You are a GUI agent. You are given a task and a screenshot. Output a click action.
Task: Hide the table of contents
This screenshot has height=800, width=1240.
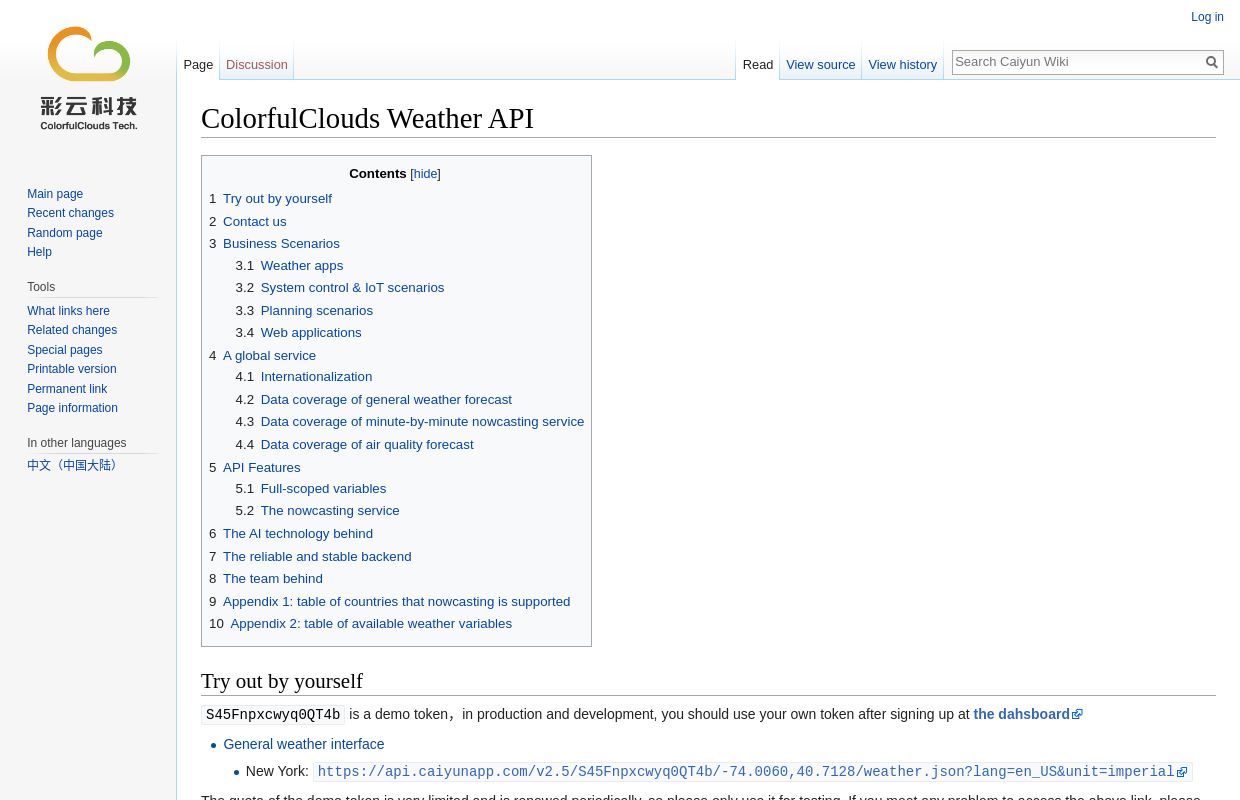(x=425, y=174)
